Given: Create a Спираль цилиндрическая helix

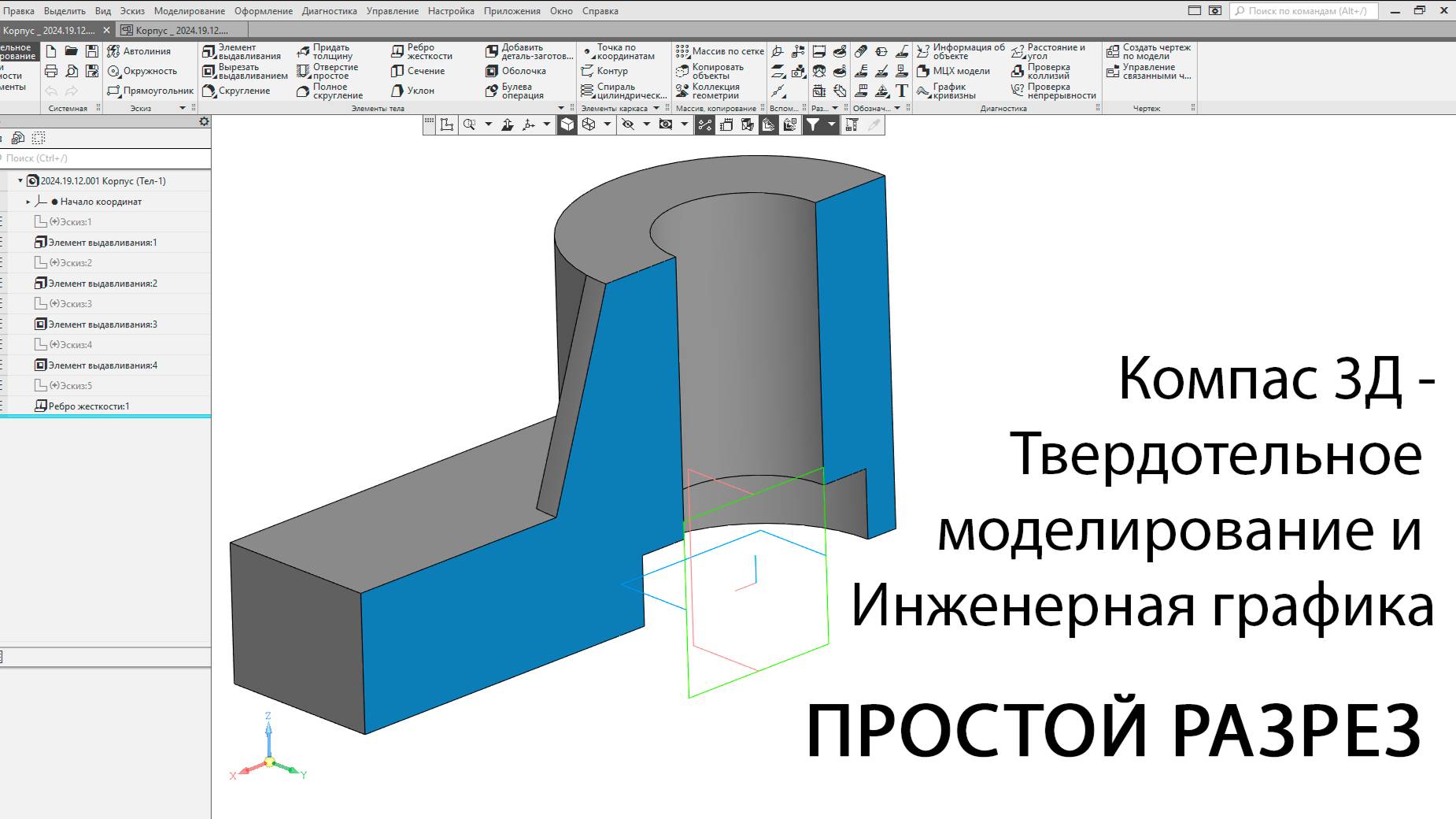Looking at the screenshot, I should pyautogui.click(x=624, y=91).
